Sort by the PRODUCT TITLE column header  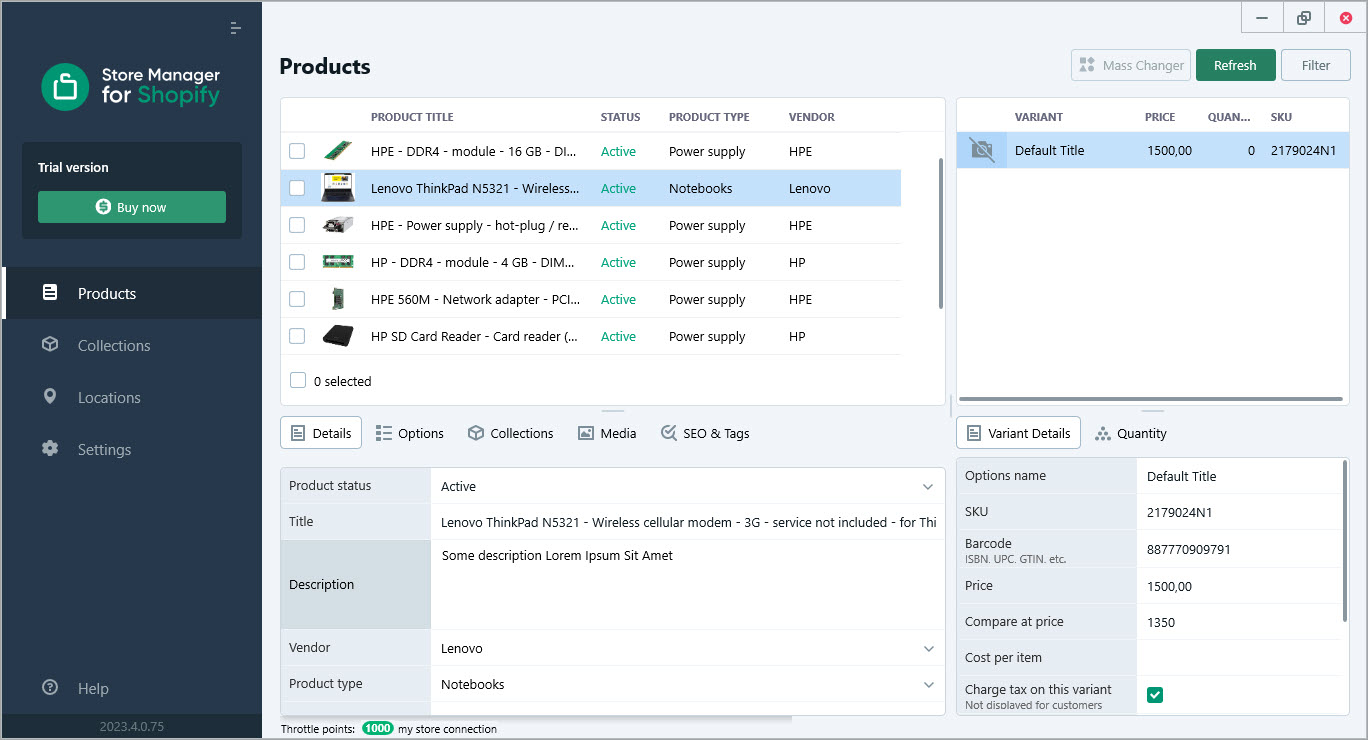(x=412, y=117)
